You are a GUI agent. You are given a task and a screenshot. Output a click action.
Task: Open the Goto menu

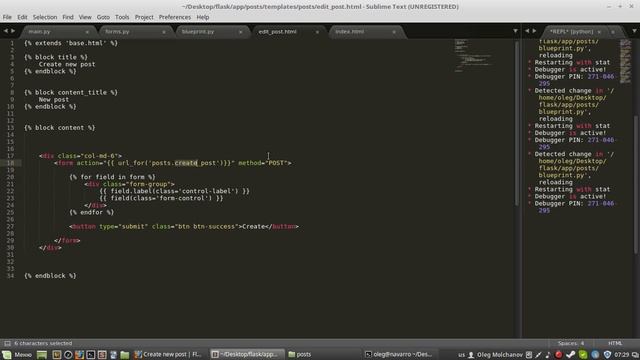tap(103, 17)
